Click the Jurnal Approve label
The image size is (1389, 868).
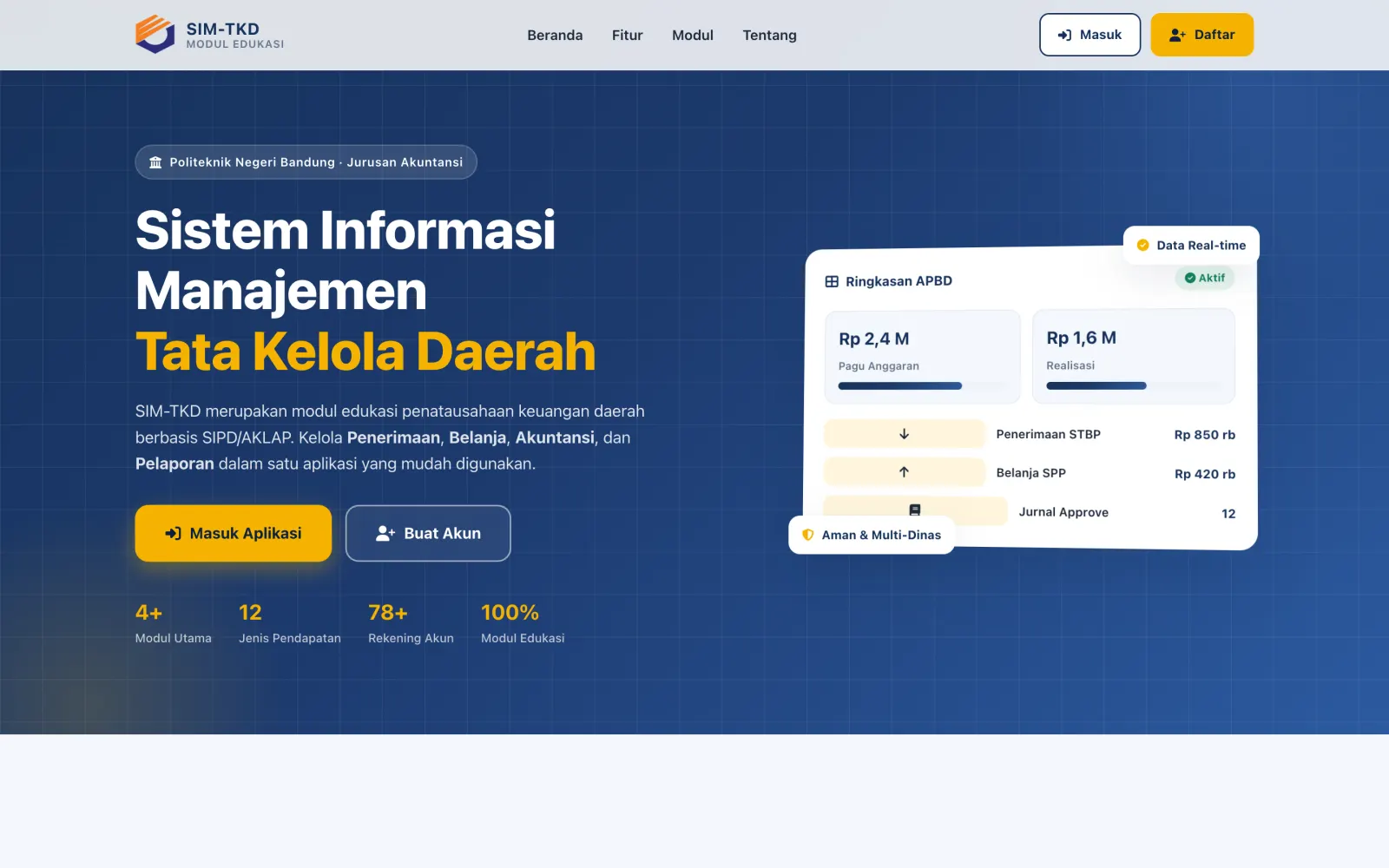1063,512
